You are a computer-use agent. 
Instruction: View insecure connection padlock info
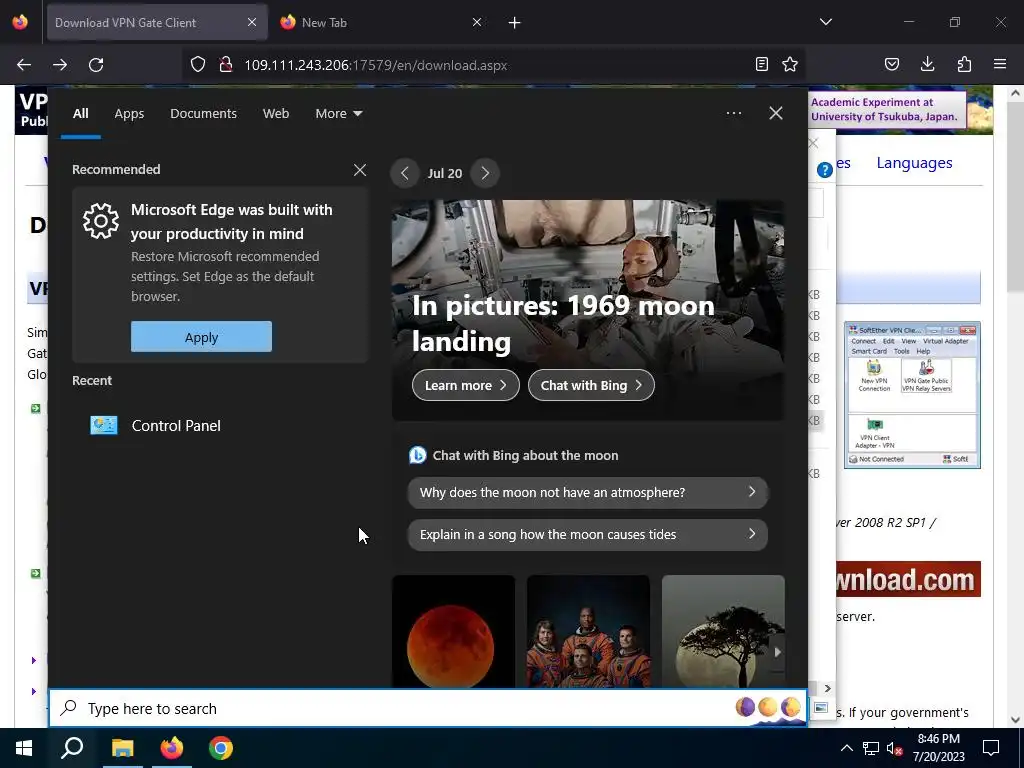coord(226,65)
